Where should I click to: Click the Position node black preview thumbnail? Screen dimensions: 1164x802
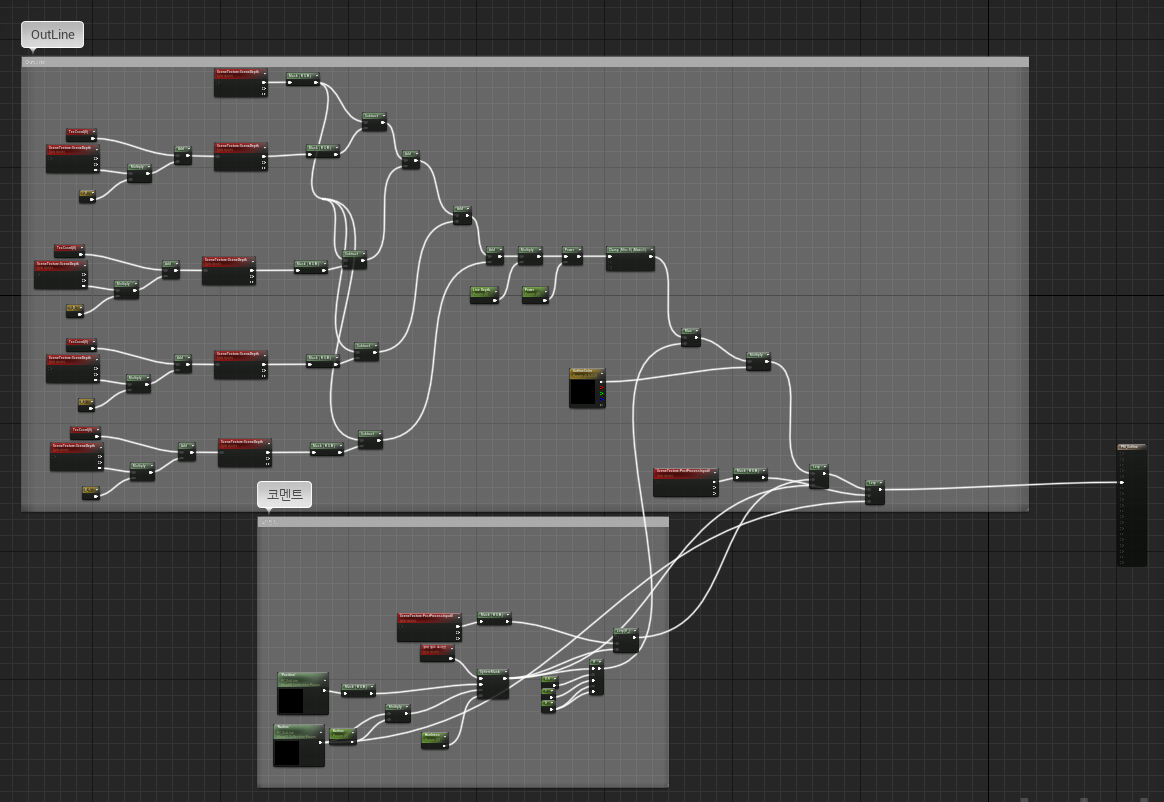[x=291, y=701]
